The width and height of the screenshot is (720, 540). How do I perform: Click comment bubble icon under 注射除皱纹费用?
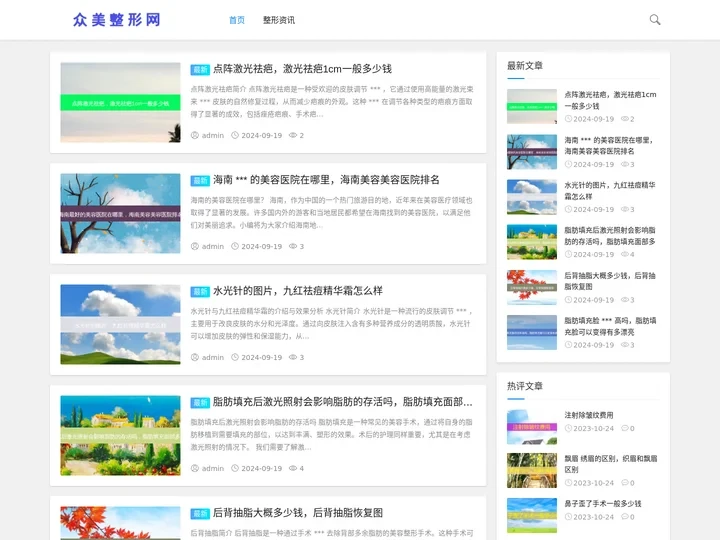[x=624, y=428]
